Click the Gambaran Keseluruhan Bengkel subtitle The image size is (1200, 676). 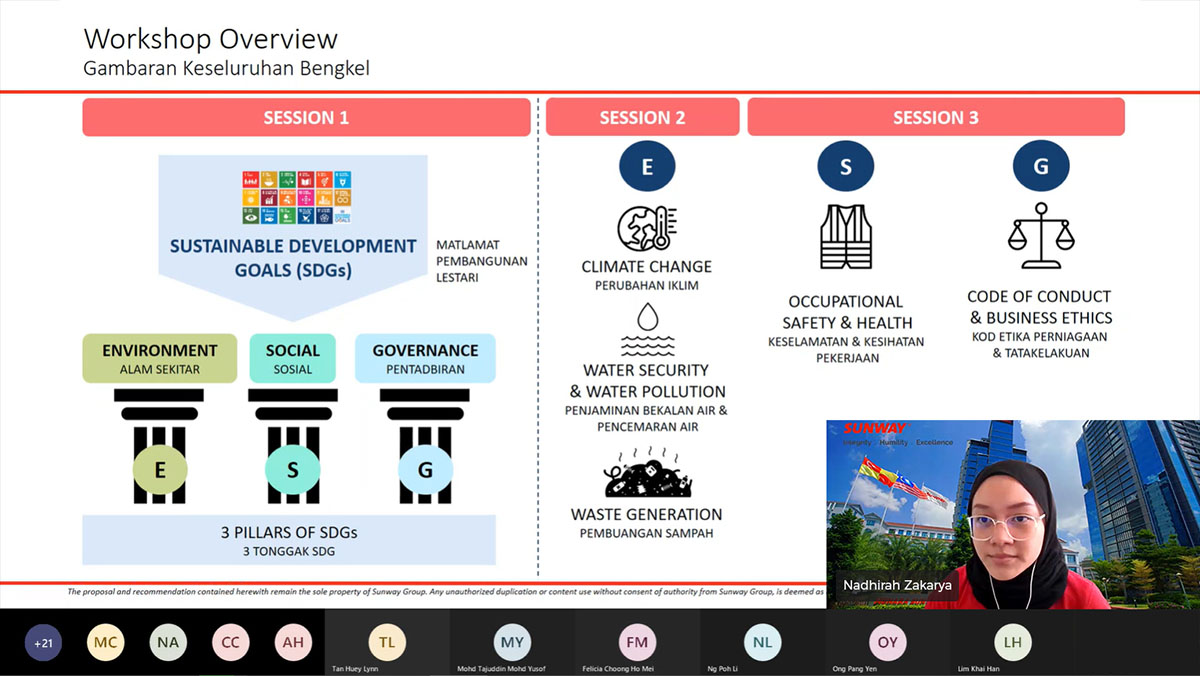[227, 69]
